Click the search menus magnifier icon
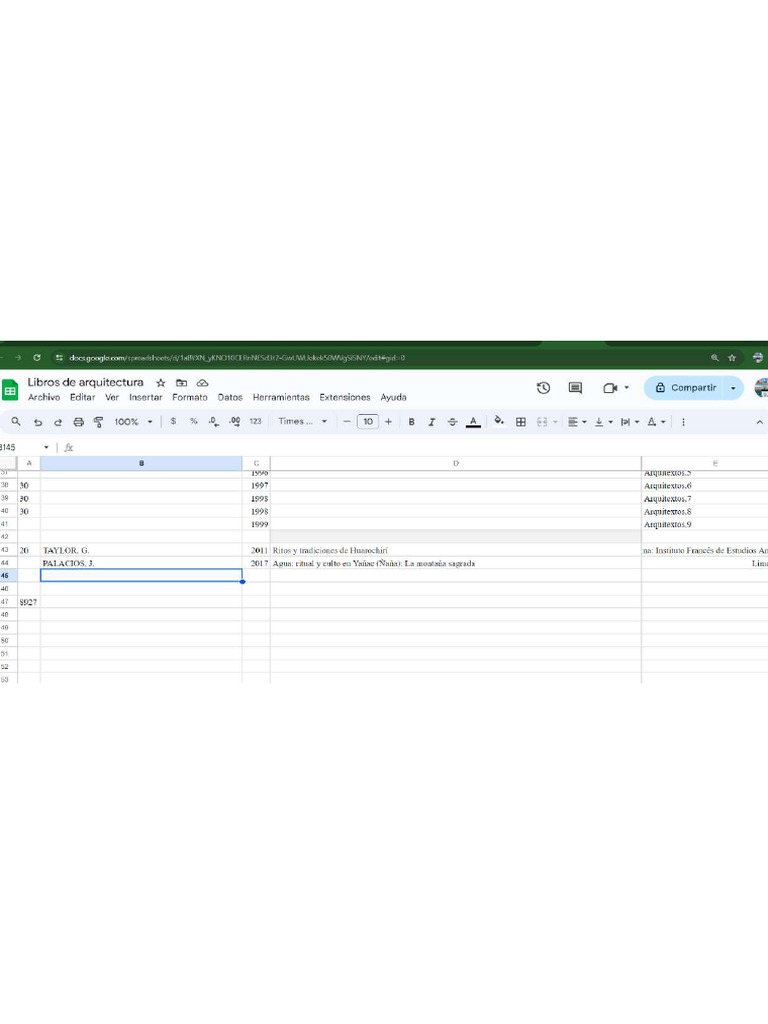 pos(16,422)
